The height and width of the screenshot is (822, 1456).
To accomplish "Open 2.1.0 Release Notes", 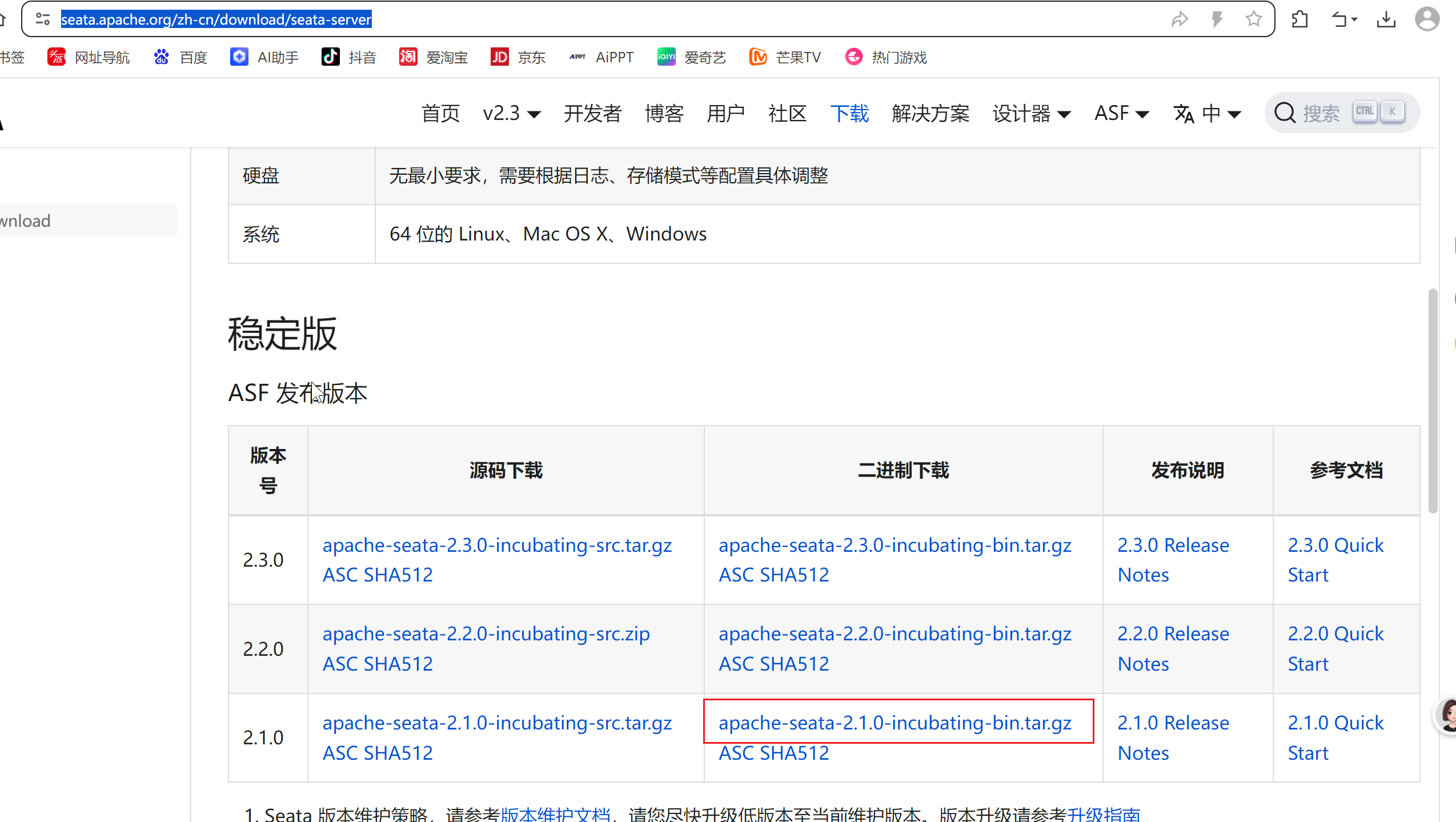I will [x=1173, y=738].
